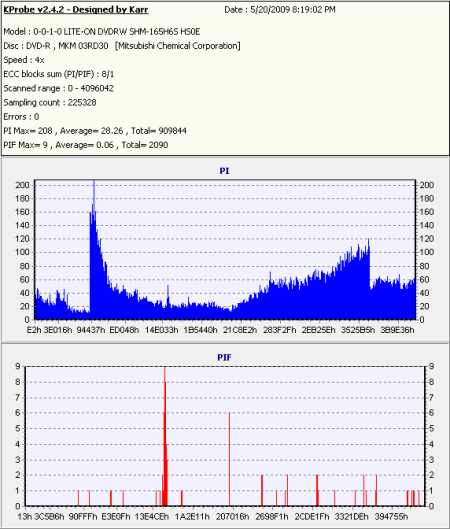
Task: Click the Speed 4x text
Action: [24, 60]
